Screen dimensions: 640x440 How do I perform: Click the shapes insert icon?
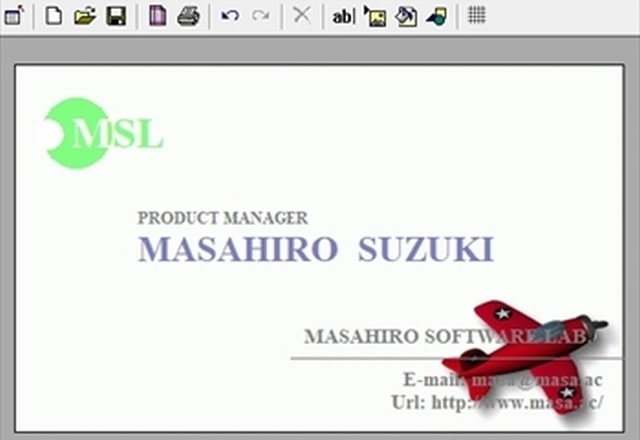[436, 16]
